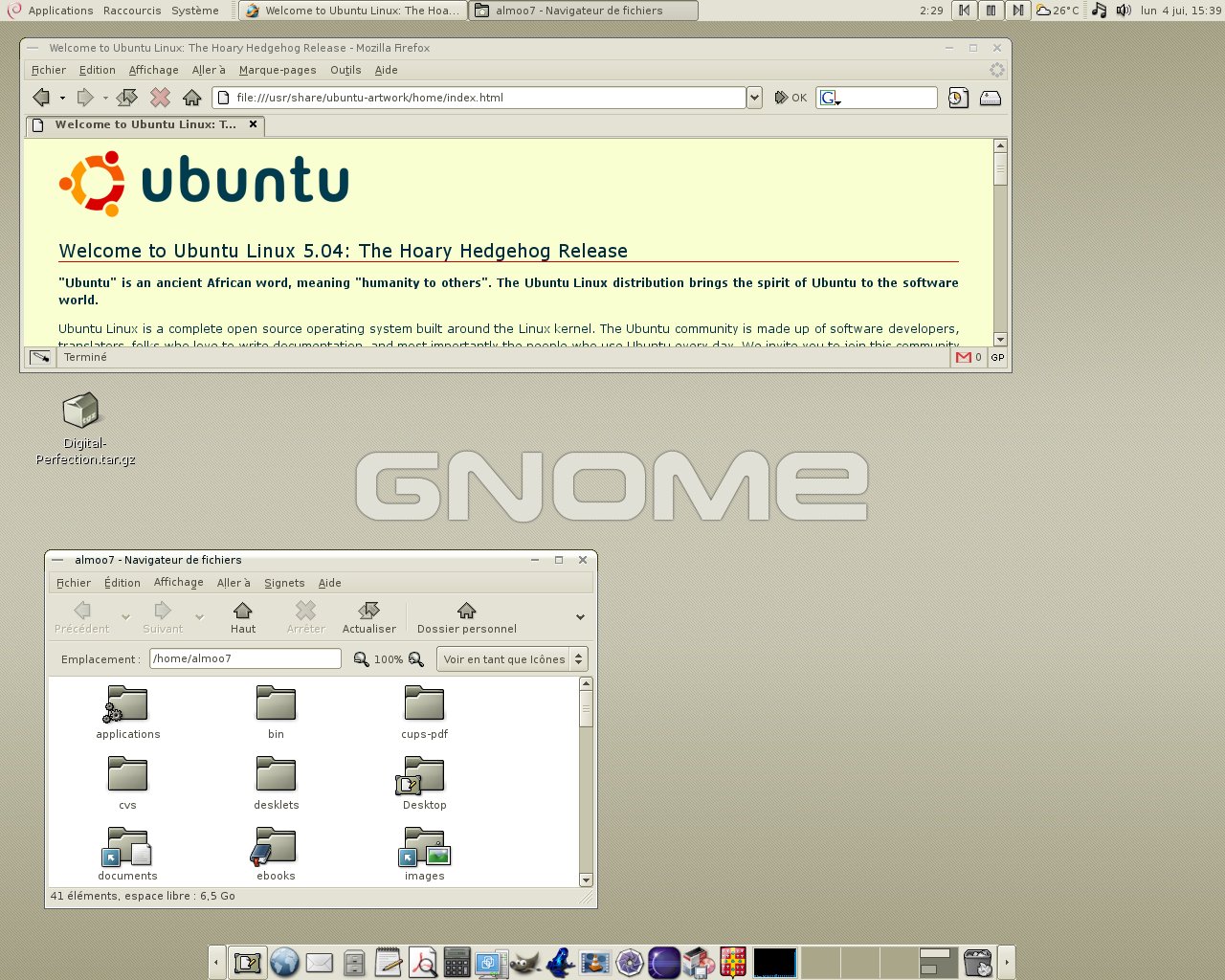1225x980 pixels.
Task: Open Suivant history dropdown in file browser
Action: click(199, 617)
